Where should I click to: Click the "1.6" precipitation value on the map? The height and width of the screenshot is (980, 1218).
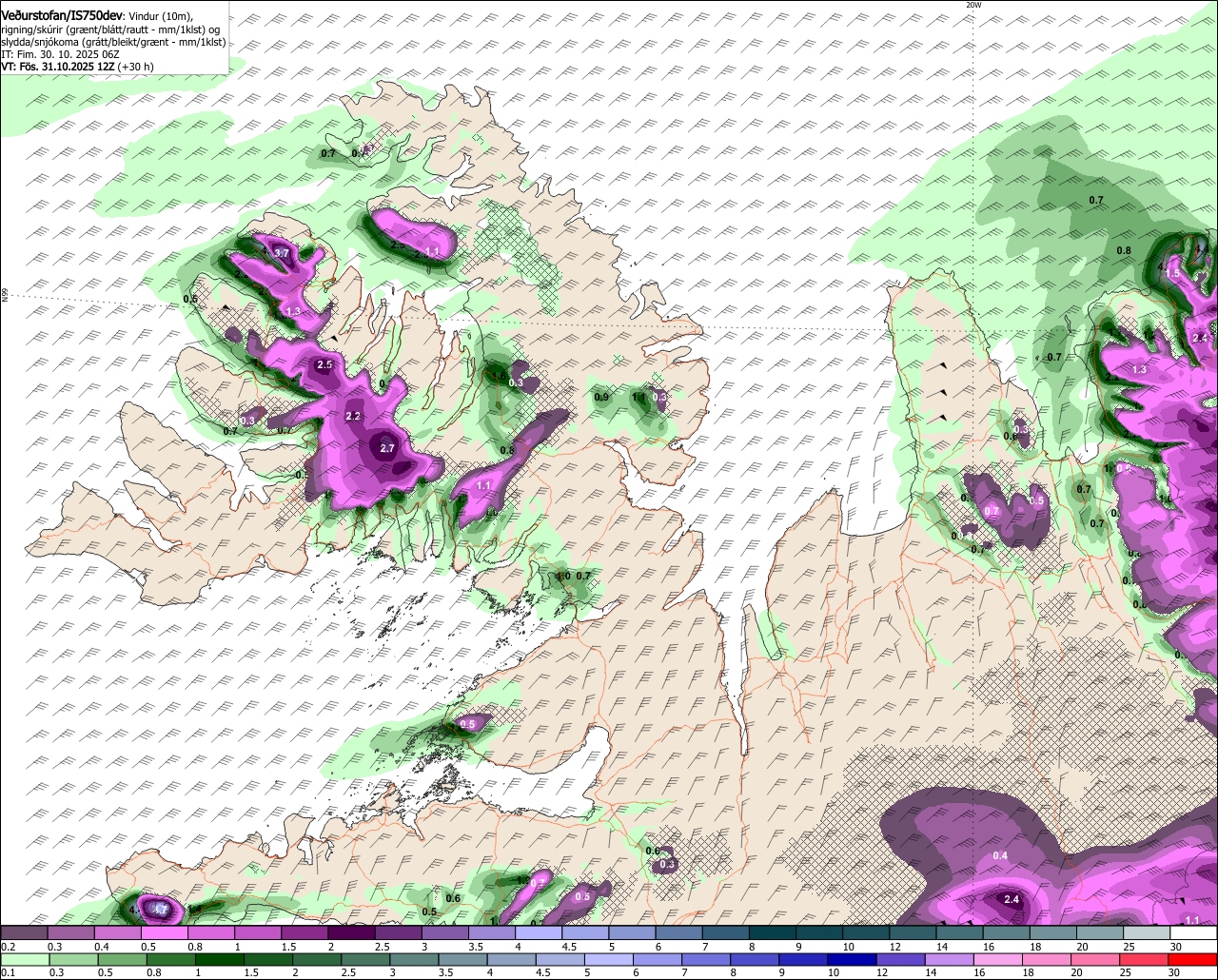tap(499, 376)
